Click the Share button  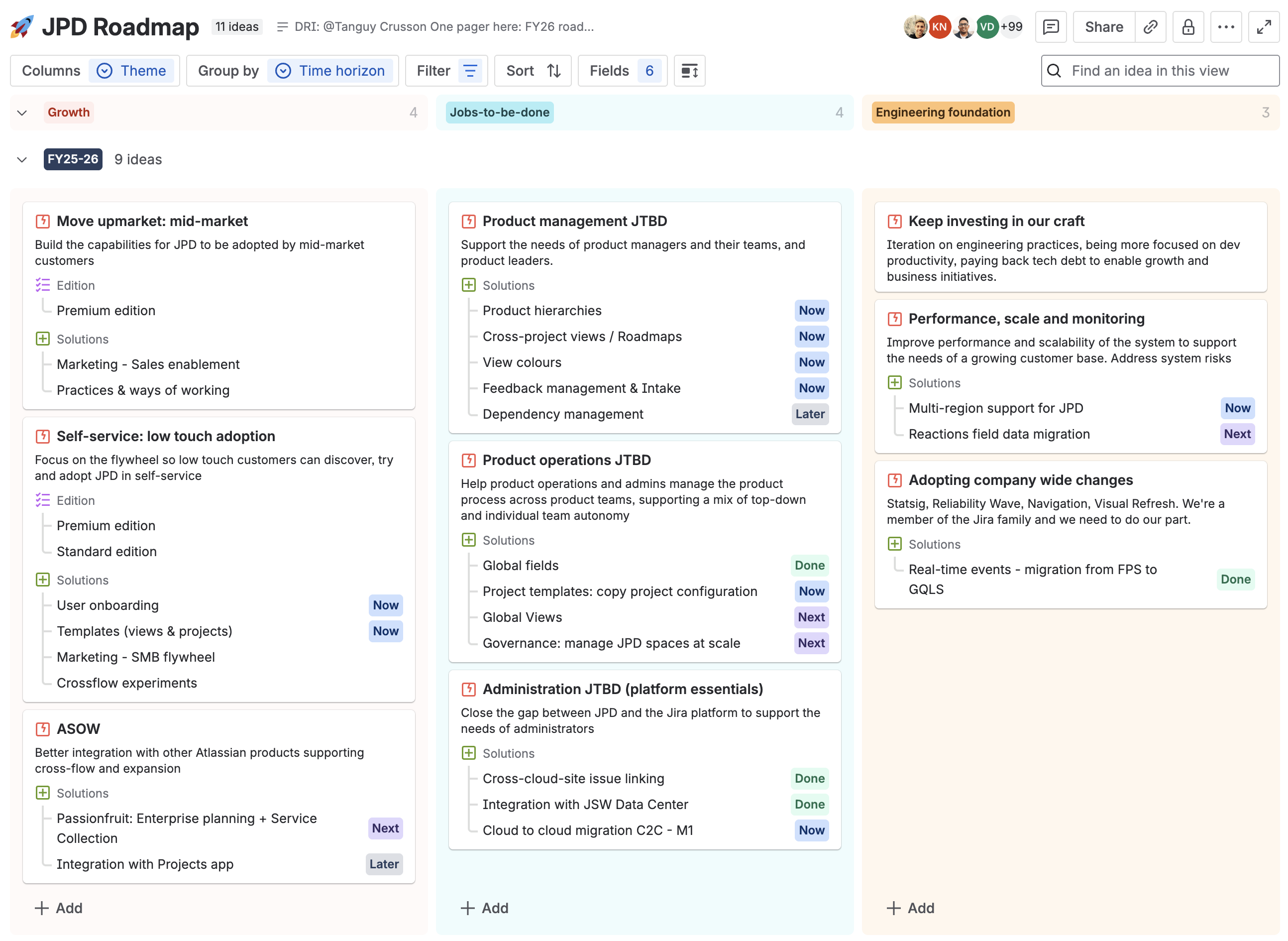(1103, 27)
